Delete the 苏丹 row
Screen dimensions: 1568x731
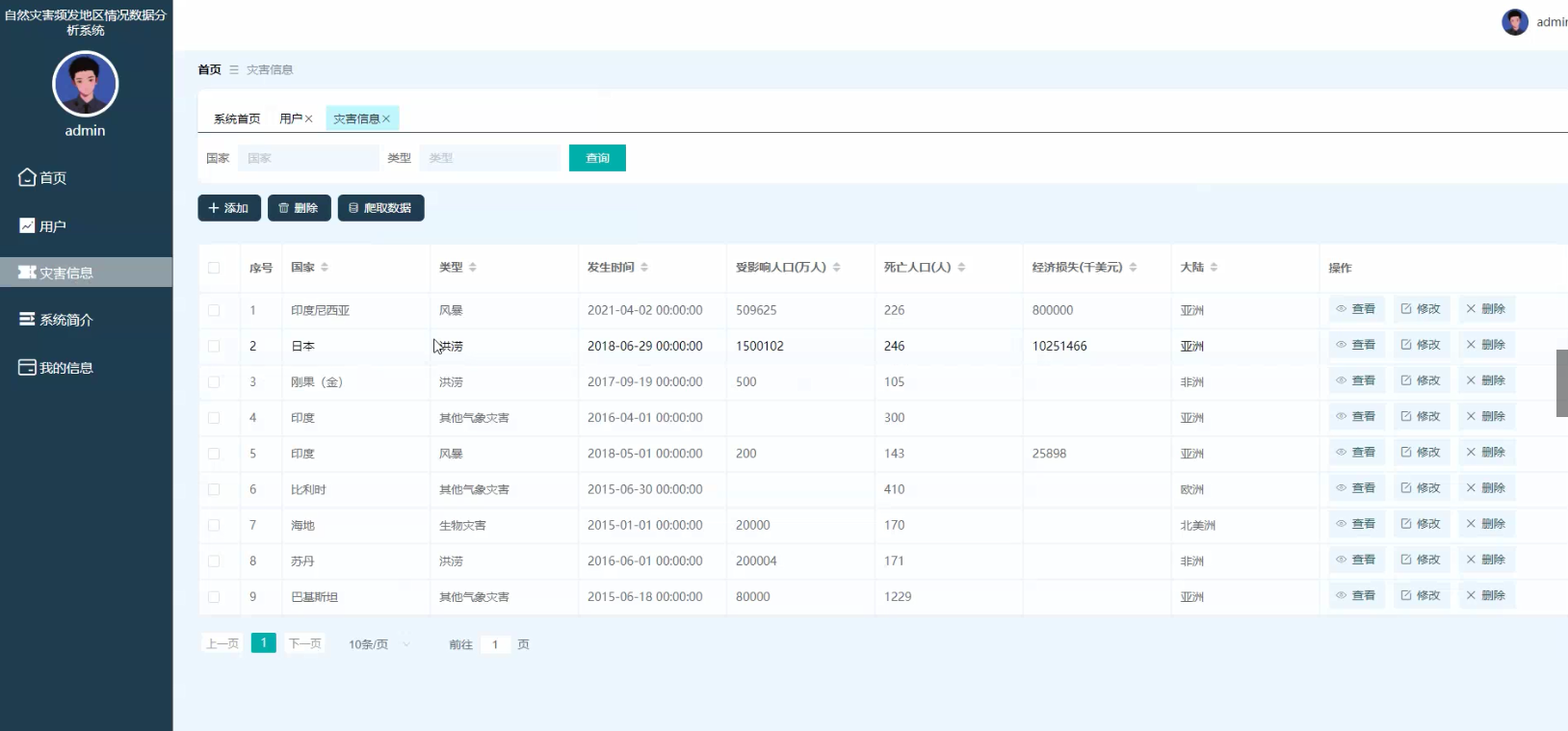1486,560
